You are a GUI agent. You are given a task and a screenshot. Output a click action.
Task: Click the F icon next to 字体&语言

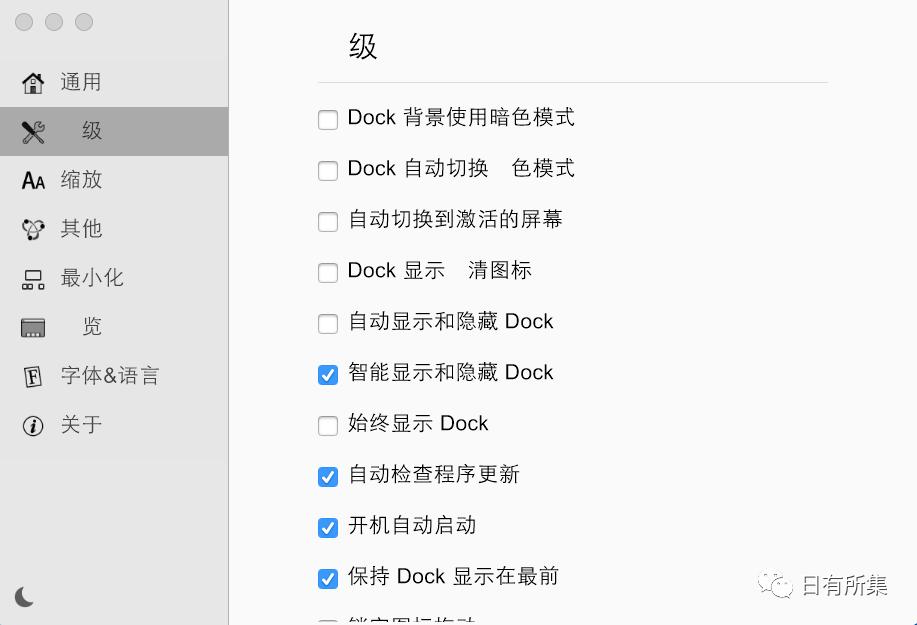click(31, 376)
